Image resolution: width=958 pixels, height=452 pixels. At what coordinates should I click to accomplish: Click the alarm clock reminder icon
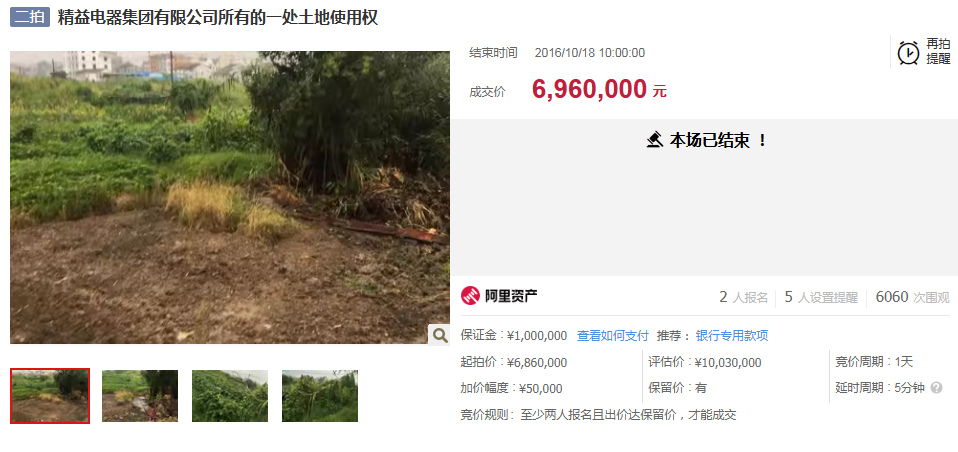pyautogui.click(x=908, y=53)
